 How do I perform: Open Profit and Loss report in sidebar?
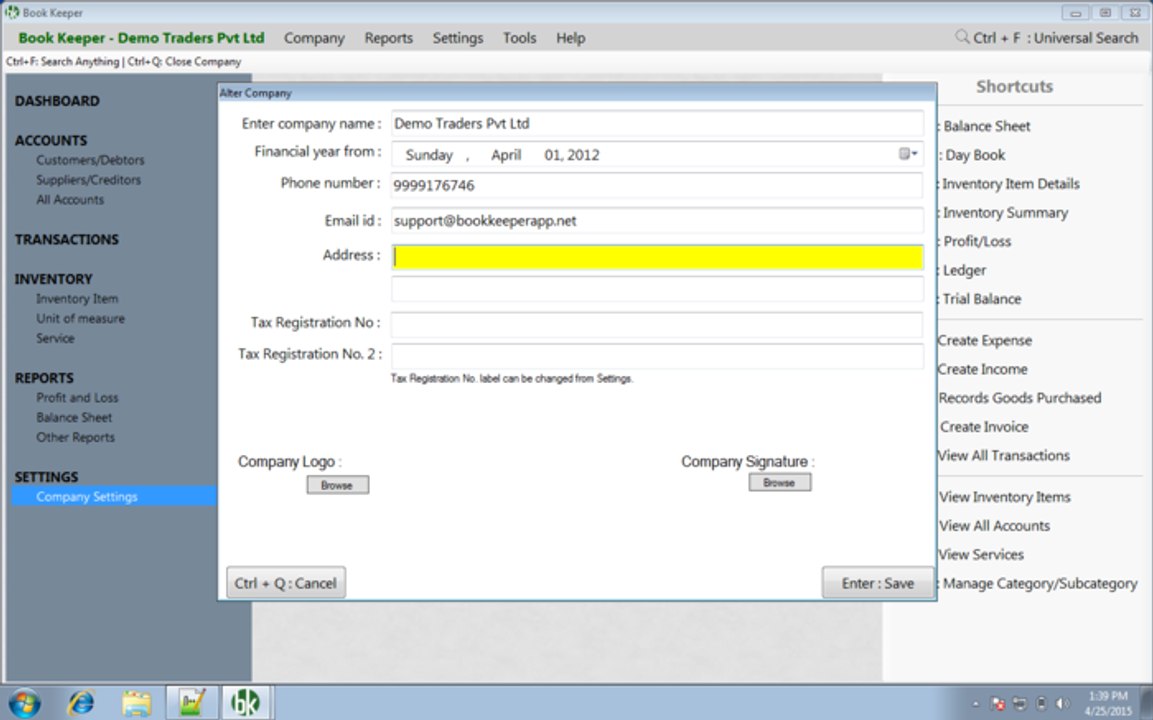[77, 397]
